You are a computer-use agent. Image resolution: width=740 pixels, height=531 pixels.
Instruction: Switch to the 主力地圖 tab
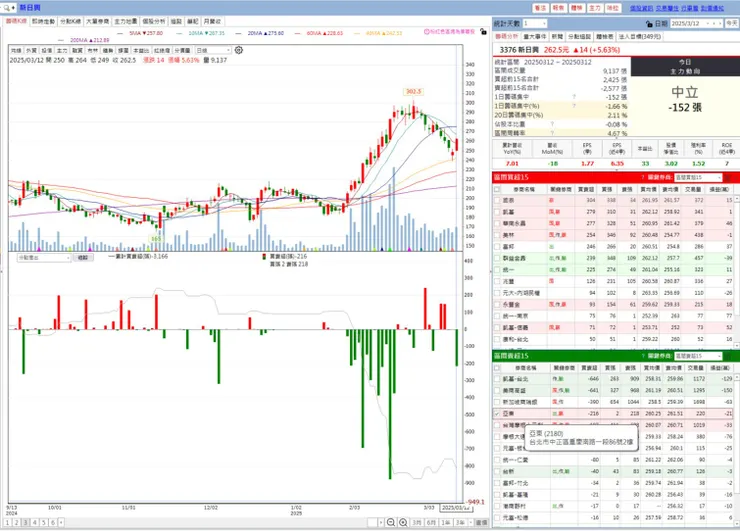(x=126, y=22)
